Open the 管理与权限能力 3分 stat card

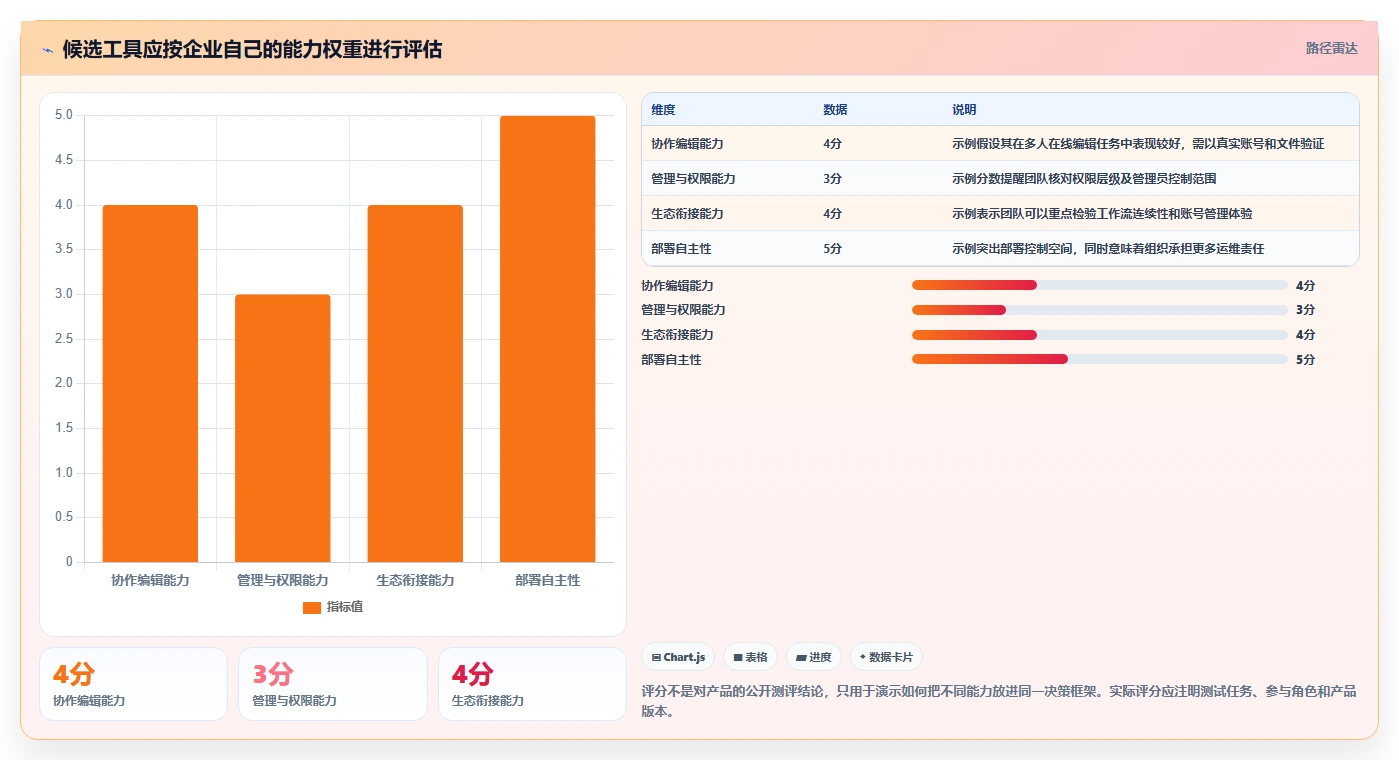tap(332, 684)
